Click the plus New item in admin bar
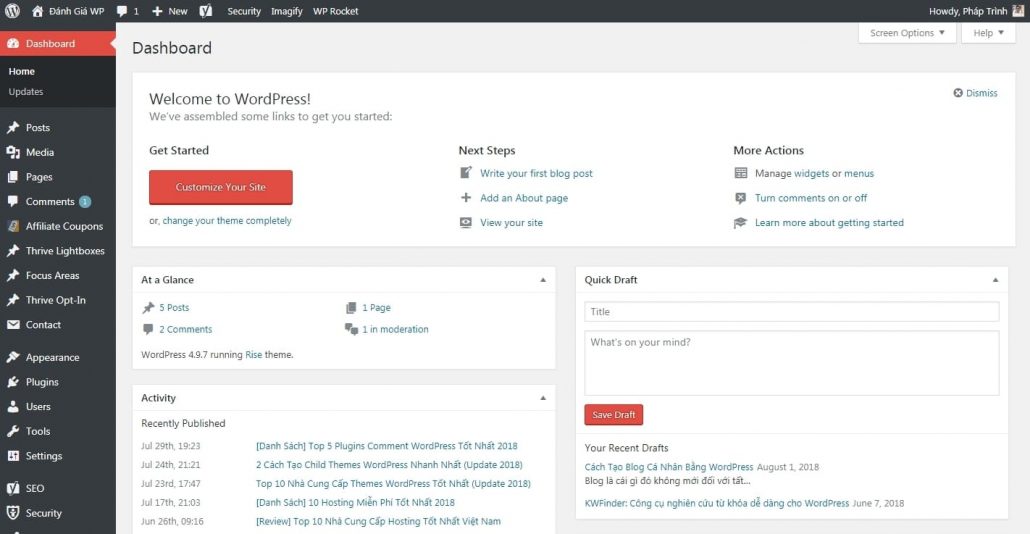 (x=170, y=11)
